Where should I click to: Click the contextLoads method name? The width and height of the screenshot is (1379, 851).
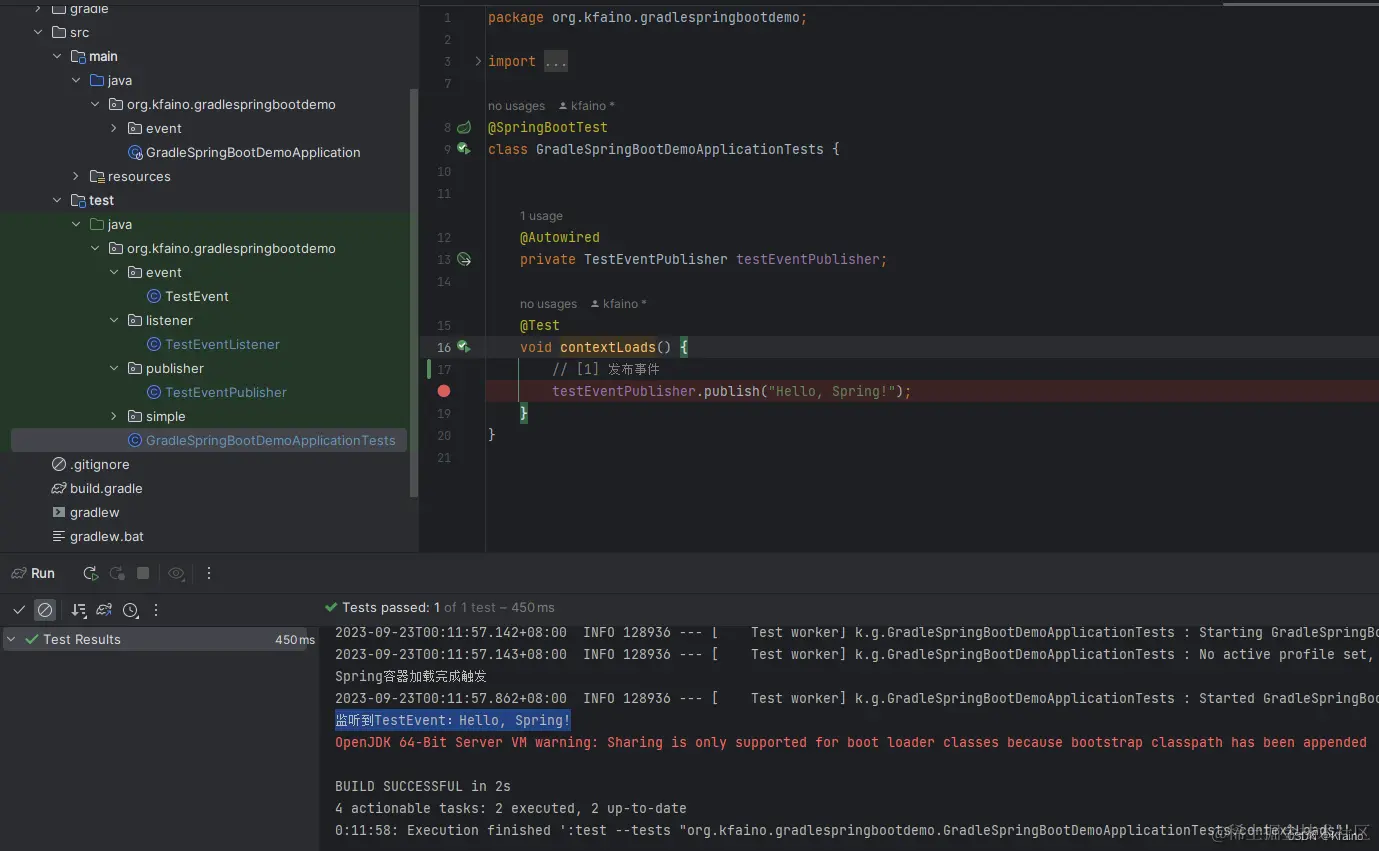pyautogui.click(x=608, y=347)
